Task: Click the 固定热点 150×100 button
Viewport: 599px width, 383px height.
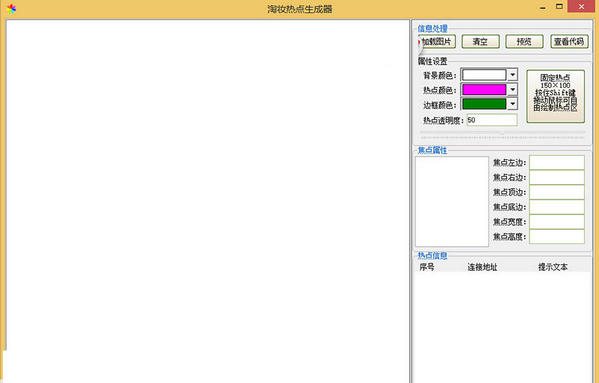Action: pyautogui.click(x=555, y=96)
